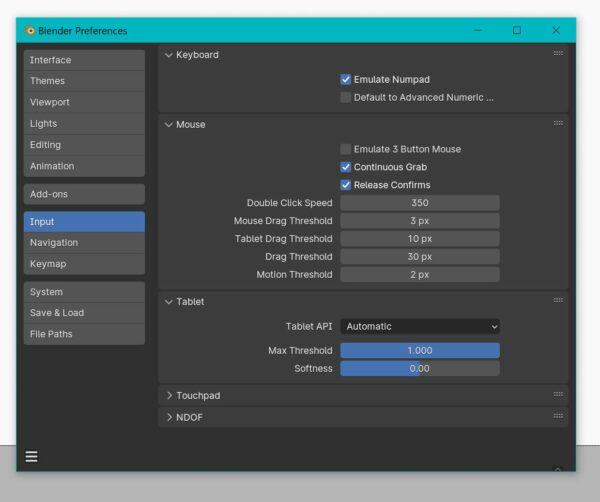Select the Viewport tab

(x=84, y=103)
